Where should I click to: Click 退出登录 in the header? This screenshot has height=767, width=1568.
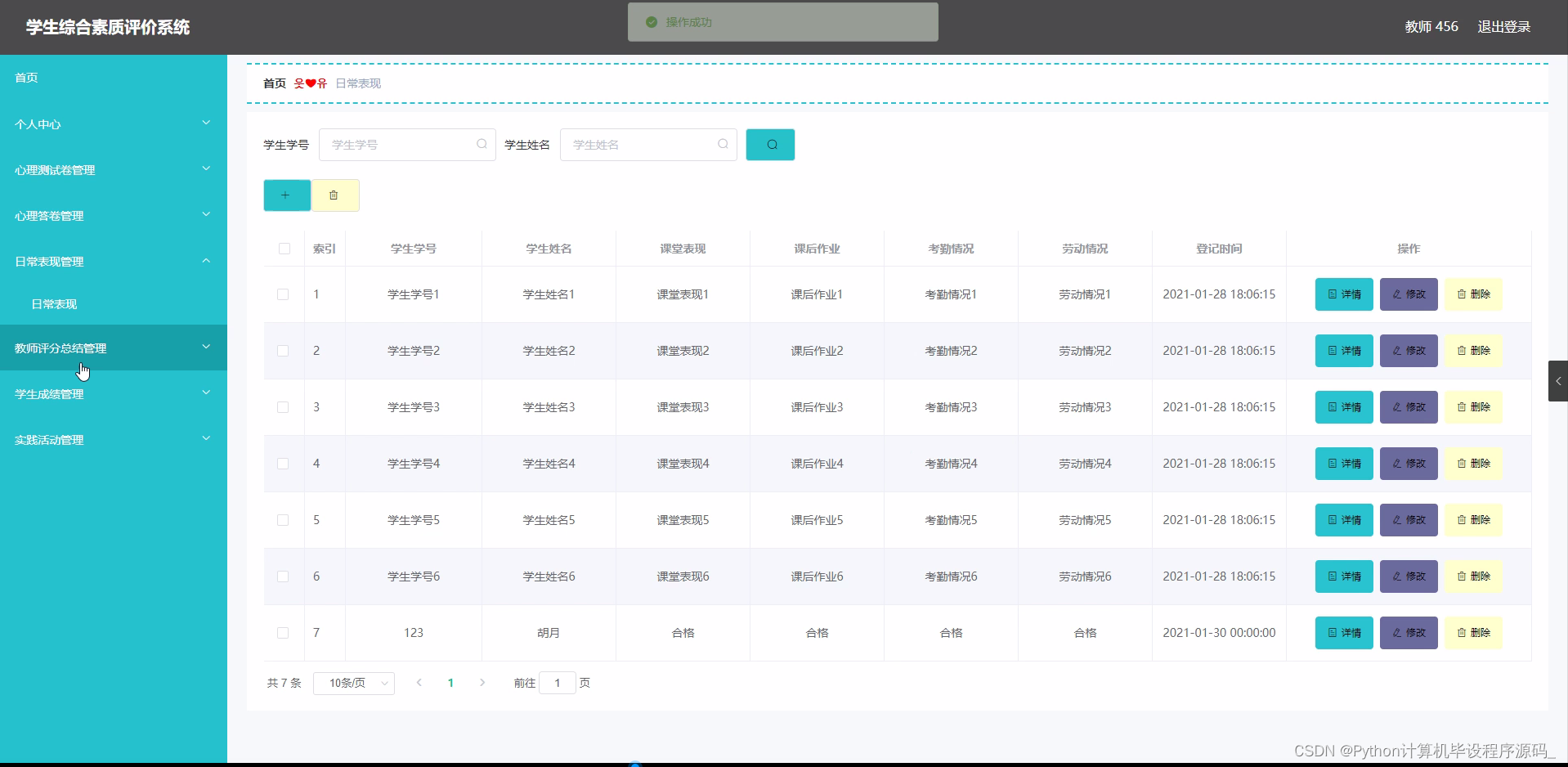[x=1504, y=27]
